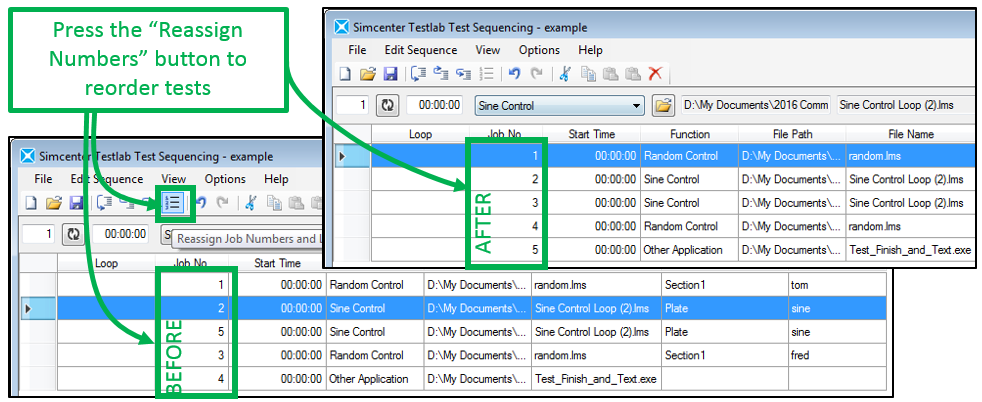Click Loop column header in front window
This screenshot has width=982, height=402.
point(420,134)
